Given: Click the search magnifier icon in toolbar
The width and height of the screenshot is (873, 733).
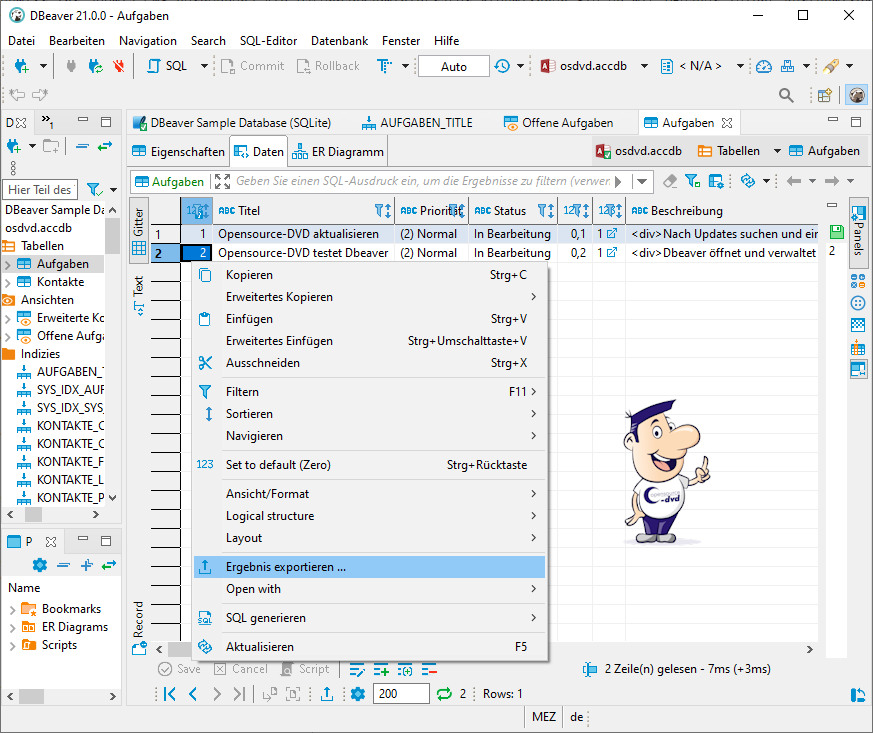Looking at the screenshot, I should (786, 95).
